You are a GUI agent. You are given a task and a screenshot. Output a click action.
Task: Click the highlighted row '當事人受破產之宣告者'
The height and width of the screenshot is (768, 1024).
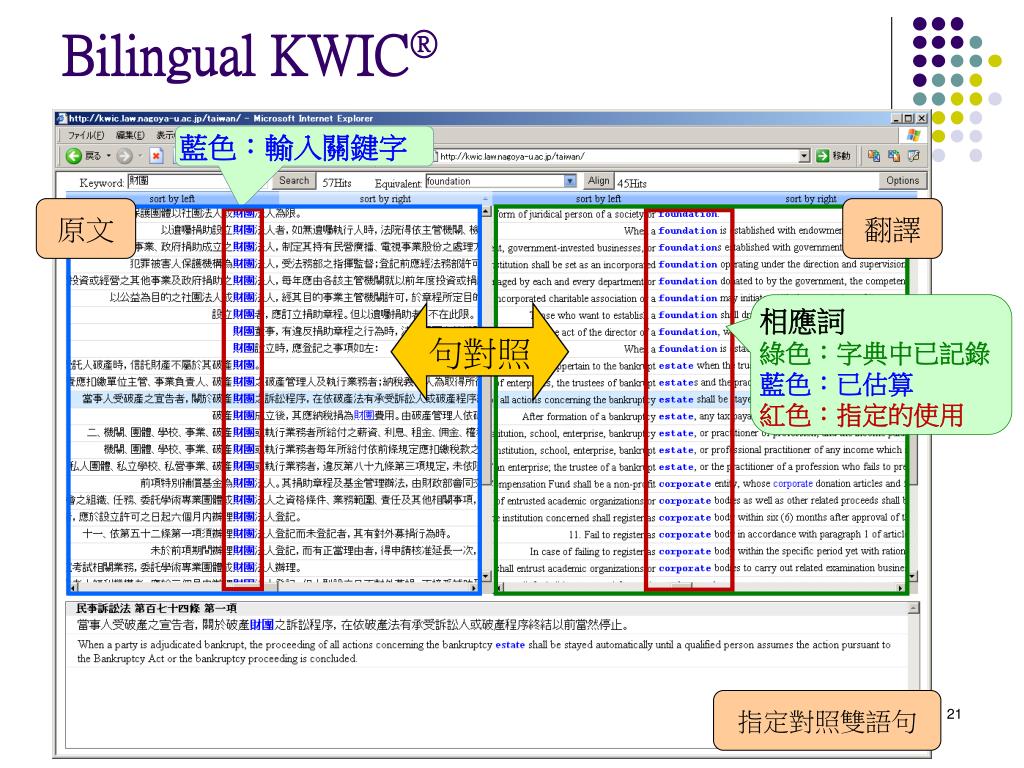(x=274, y=398)
